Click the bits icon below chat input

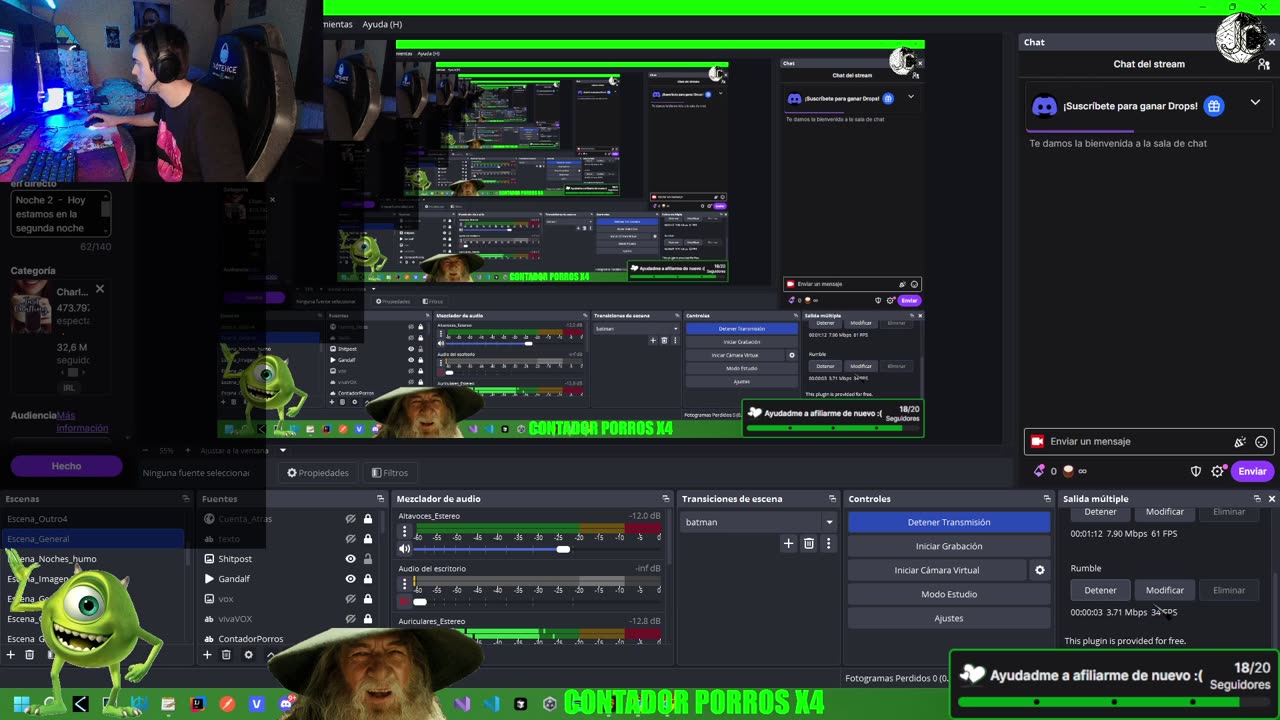click(1039, 471)
